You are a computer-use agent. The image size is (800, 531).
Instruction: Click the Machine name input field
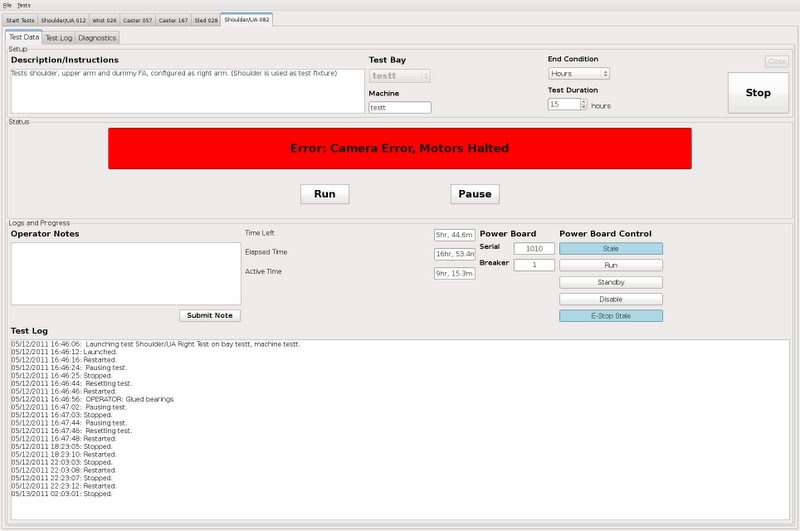399,107
